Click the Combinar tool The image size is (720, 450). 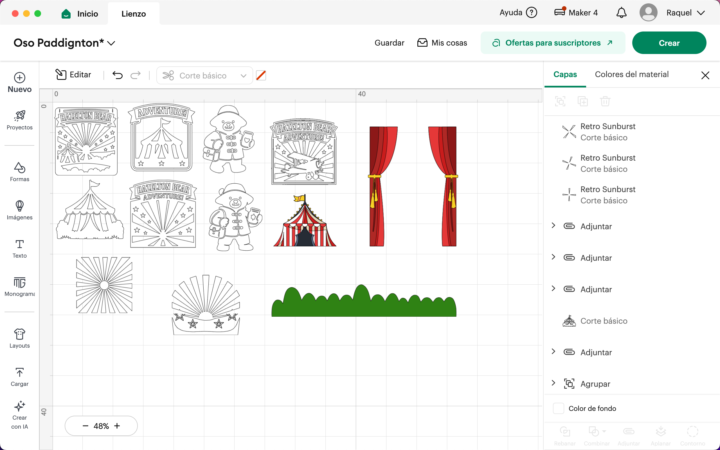click(596, 435)
